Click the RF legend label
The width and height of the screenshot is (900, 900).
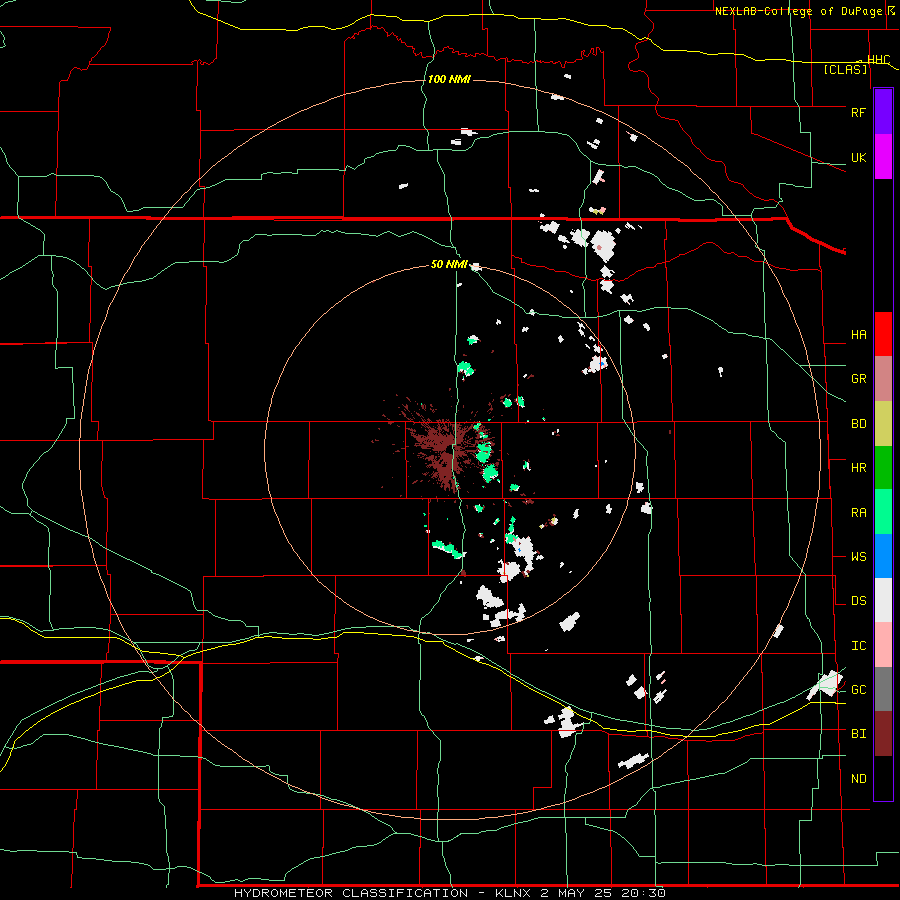pyautogui.click(x=858, y=112)
